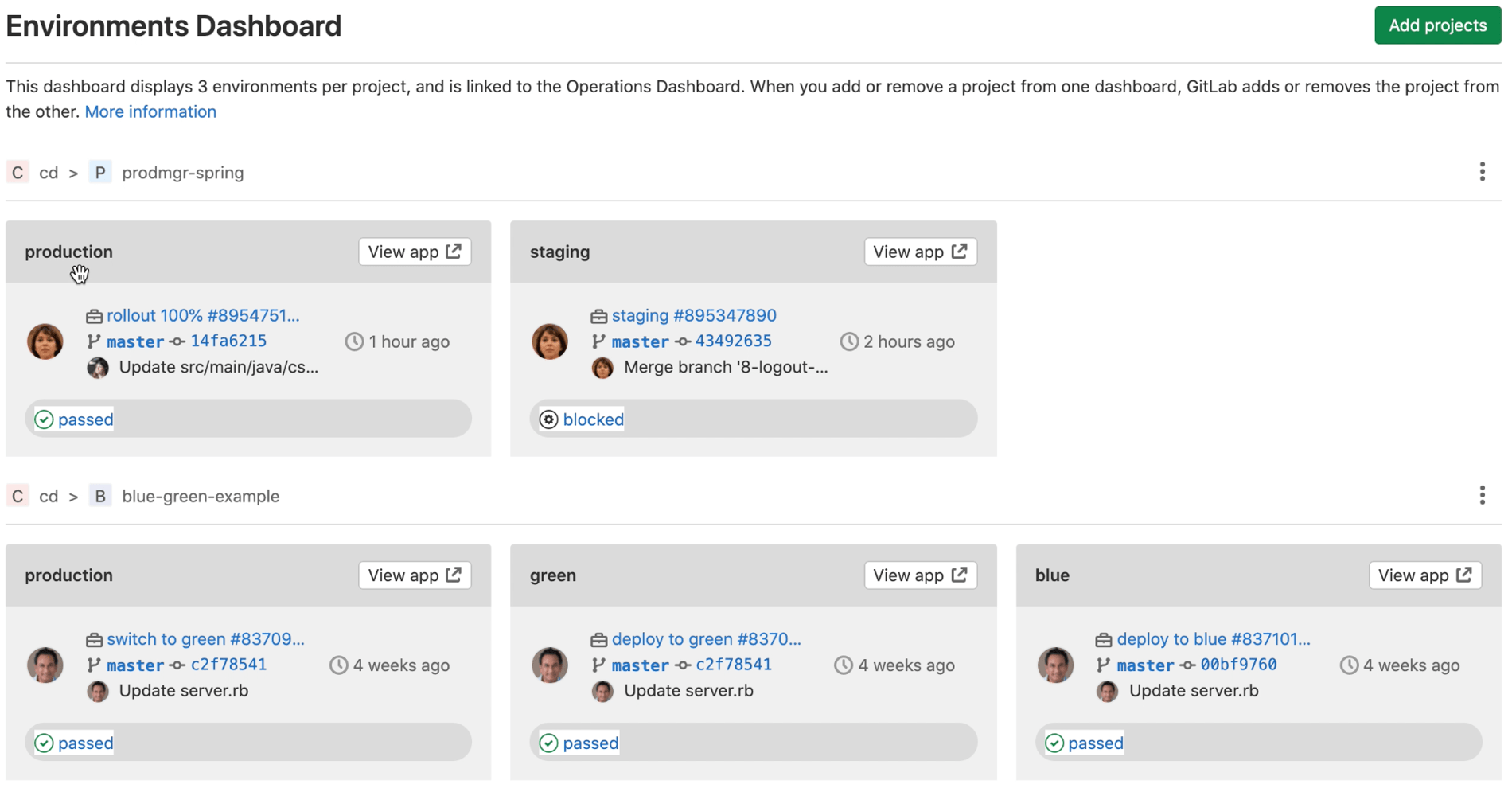The image size is (1512, 788).
Task: Click the Add projects button
Action: pos(1437,25)
